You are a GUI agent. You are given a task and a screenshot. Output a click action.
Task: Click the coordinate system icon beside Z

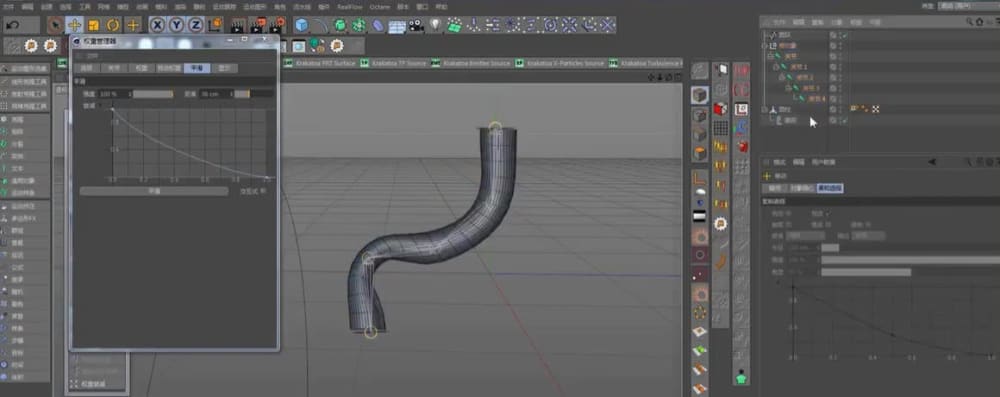click(x=215, y=26)
